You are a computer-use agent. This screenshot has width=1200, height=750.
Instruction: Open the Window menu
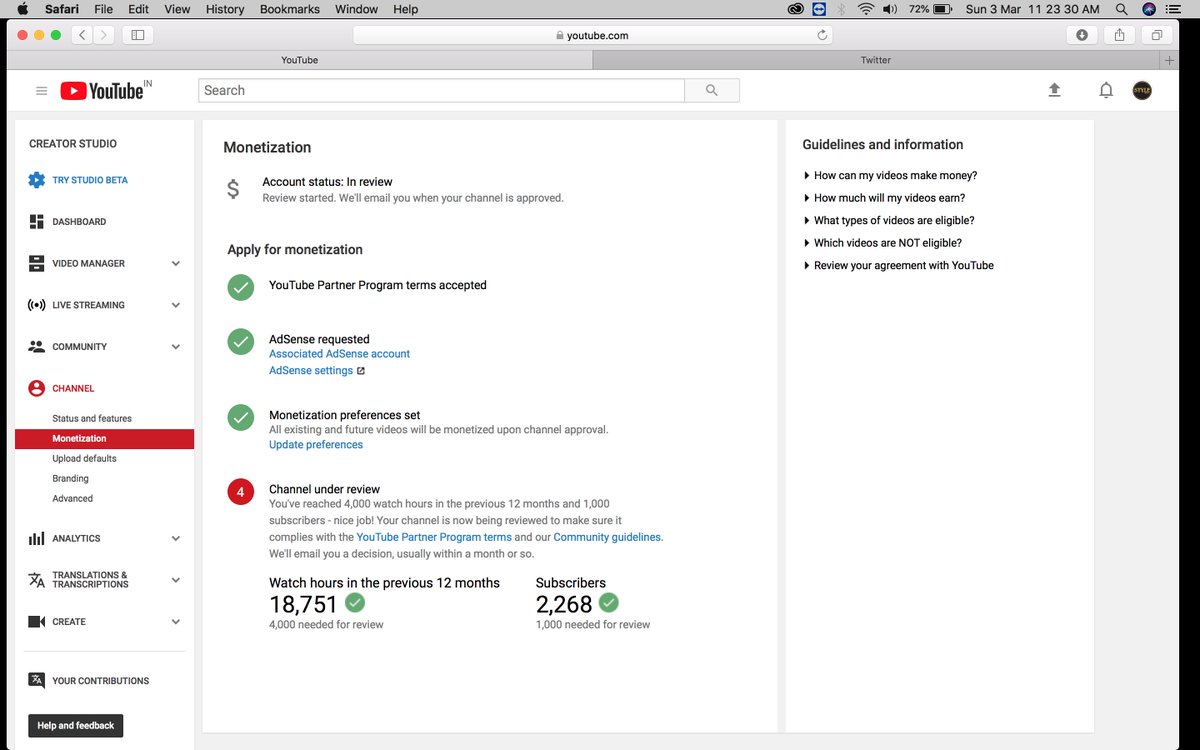[356, 9]
